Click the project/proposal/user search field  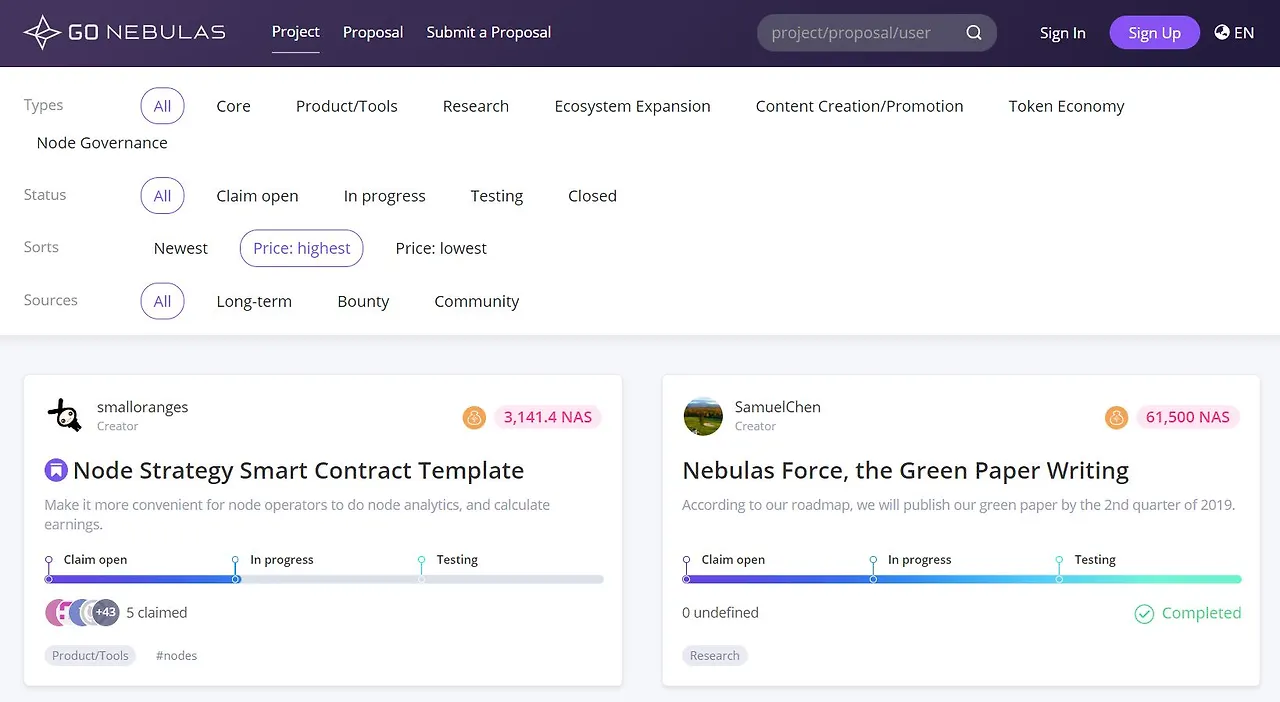tap(877, 33)
